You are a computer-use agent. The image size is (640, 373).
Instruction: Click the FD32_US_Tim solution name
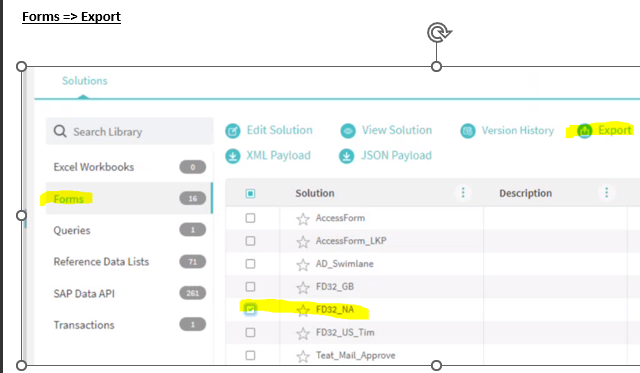pos(345,332)
